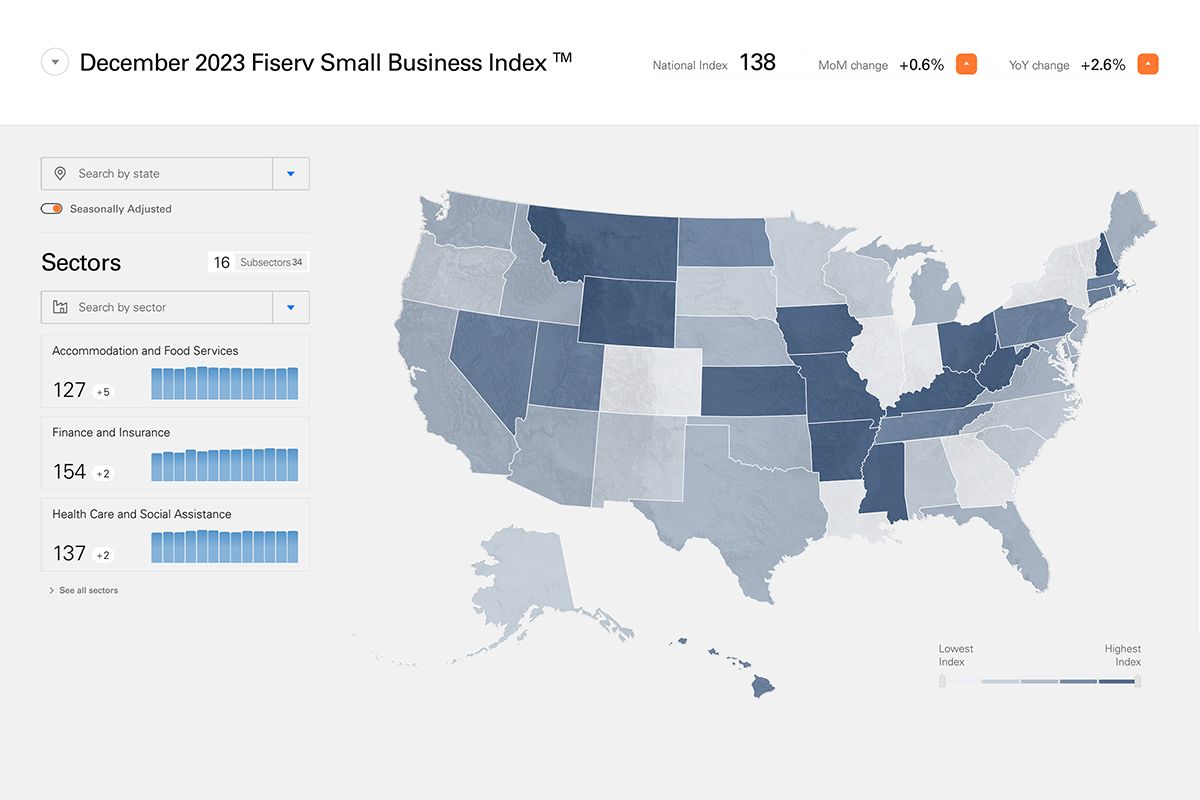The width and height of the screenshot is (1200, 800).
Task: Select the 16 sectors count tab
Action: point(222,262)
